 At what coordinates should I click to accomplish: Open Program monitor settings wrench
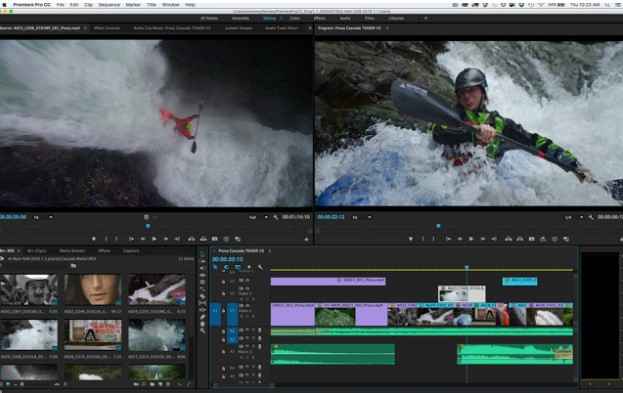tap(591, 217)
